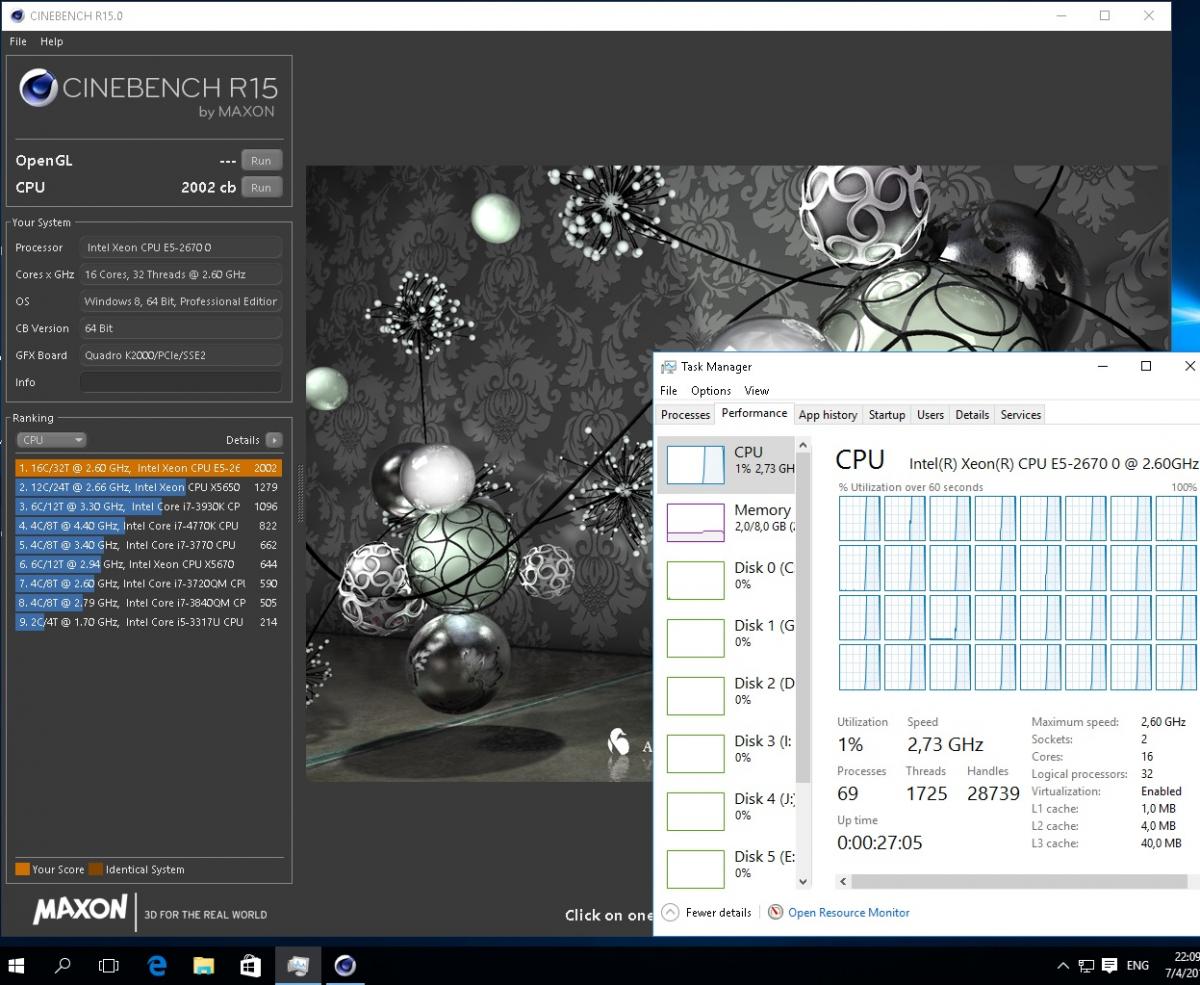The width and height of the screenshot is (1200, 985).
Task: Run the CPU benchmark
Action: [261, 187]
